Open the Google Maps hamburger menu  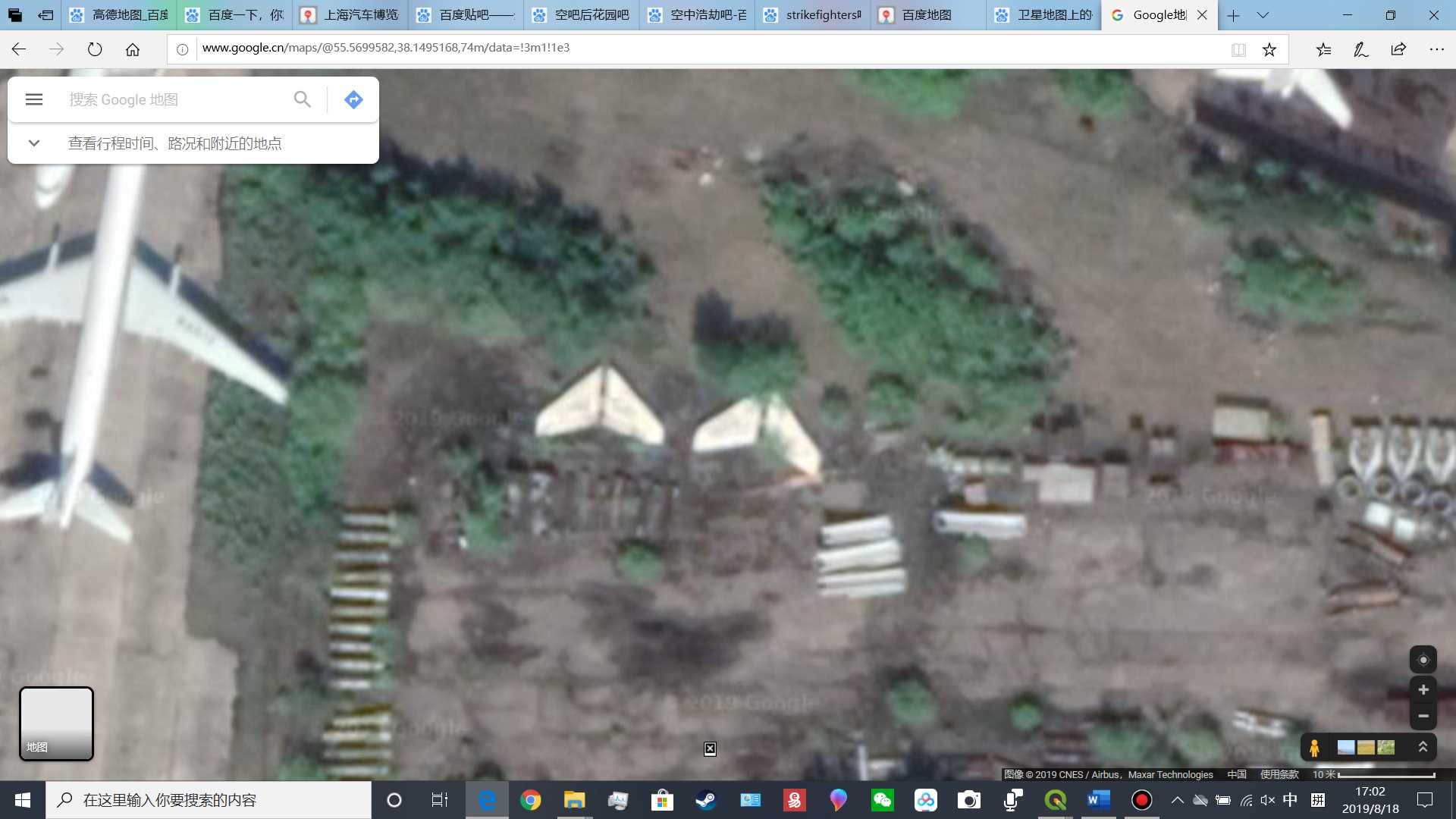34,99
